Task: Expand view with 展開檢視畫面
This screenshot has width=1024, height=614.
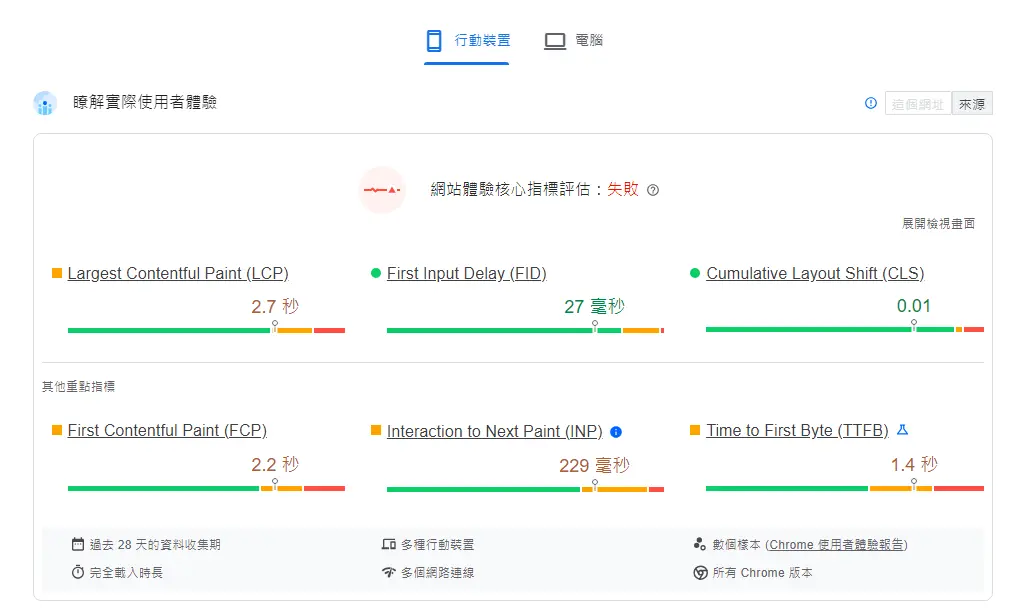Action: point(938,224)
